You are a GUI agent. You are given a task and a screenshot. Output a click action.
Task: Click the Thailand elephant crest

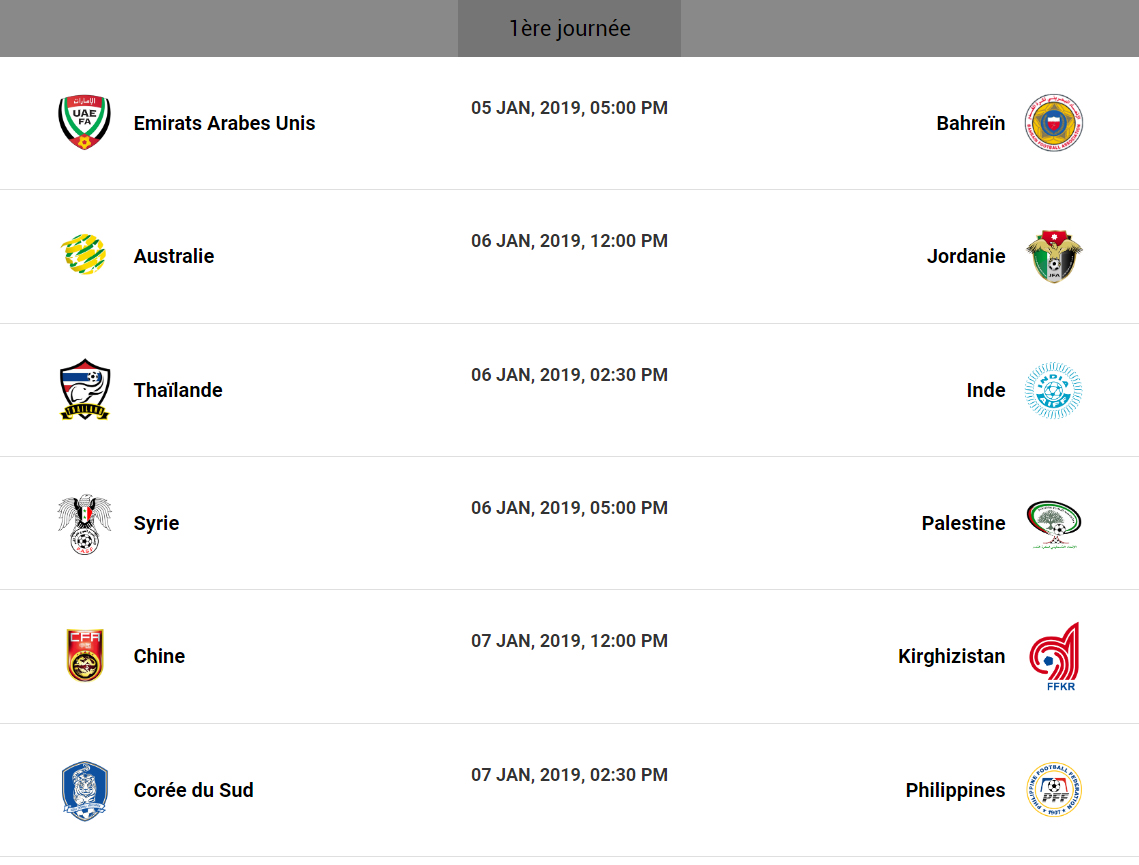(x=85, y=390)
